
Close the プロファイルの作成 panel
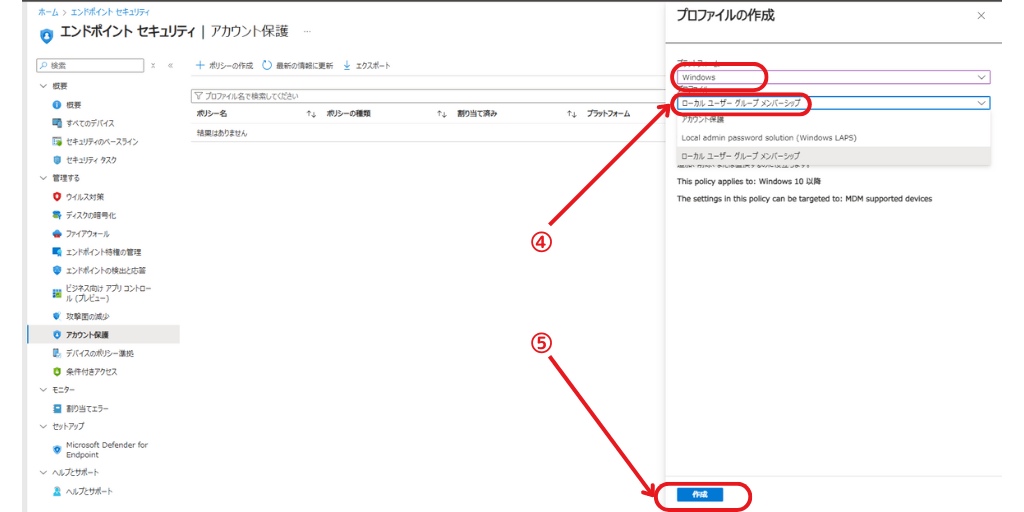coord(981,16)
